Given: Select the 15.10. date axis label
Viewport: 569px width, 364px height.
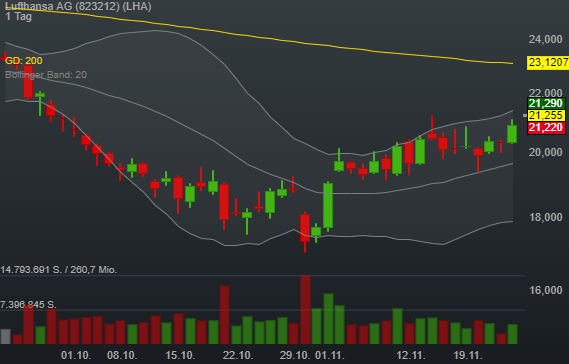Looking at the screenshot, I should pyautogui.click(x=180, y=355).
